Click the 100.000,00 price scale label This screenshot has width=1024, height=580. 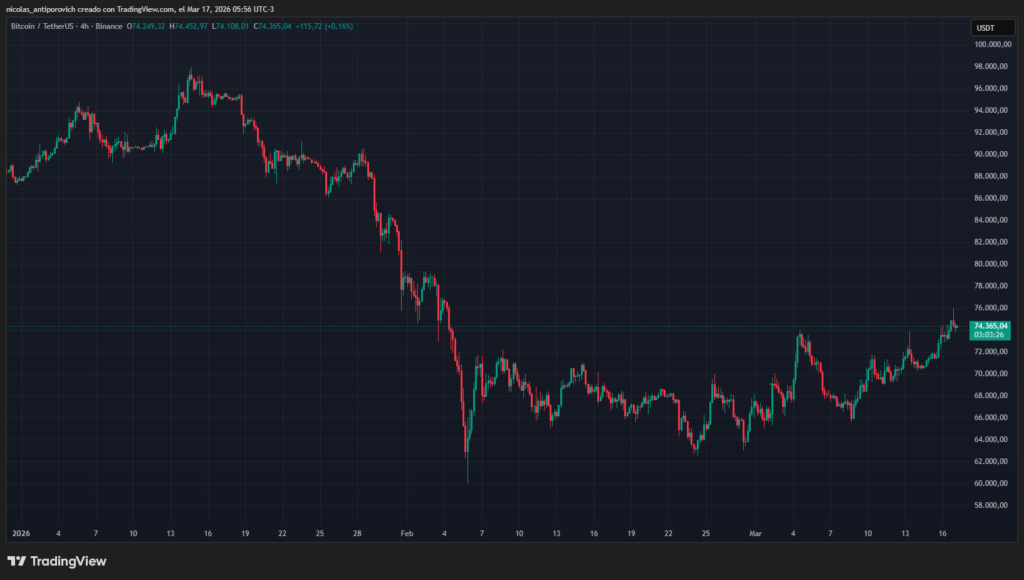pyautogui.click(x=991, y=43)
